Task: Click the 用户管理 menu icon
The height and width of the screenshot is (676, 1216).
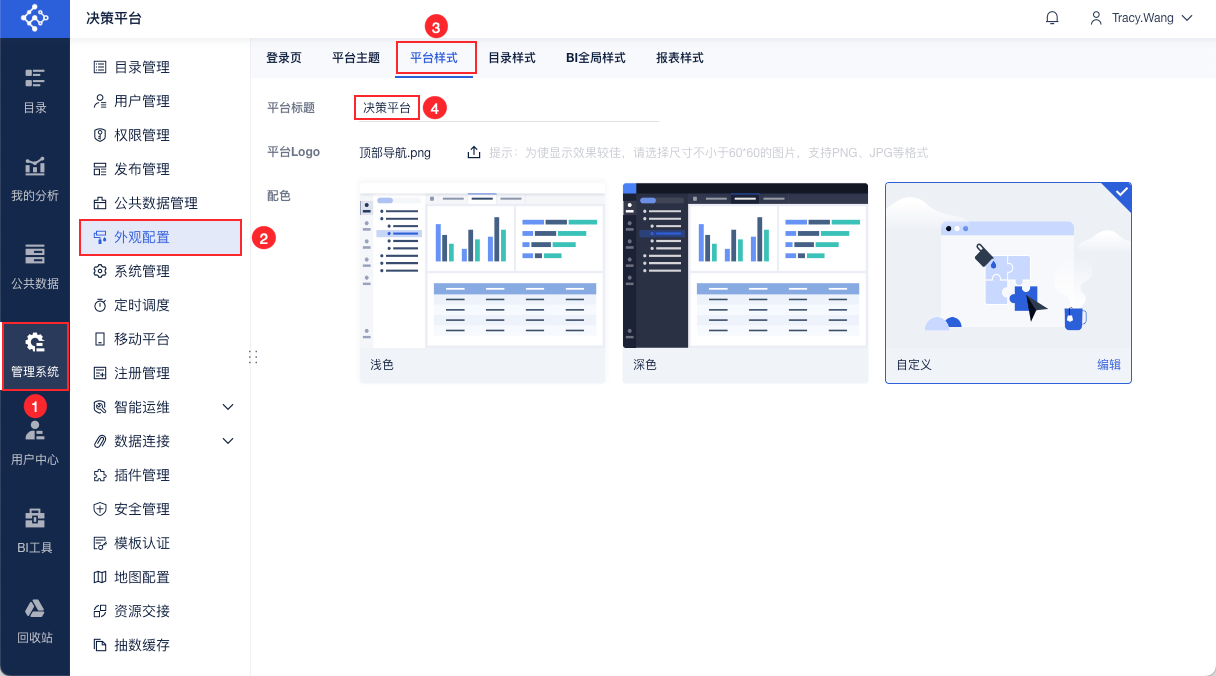Action: (x=99, y=101)
